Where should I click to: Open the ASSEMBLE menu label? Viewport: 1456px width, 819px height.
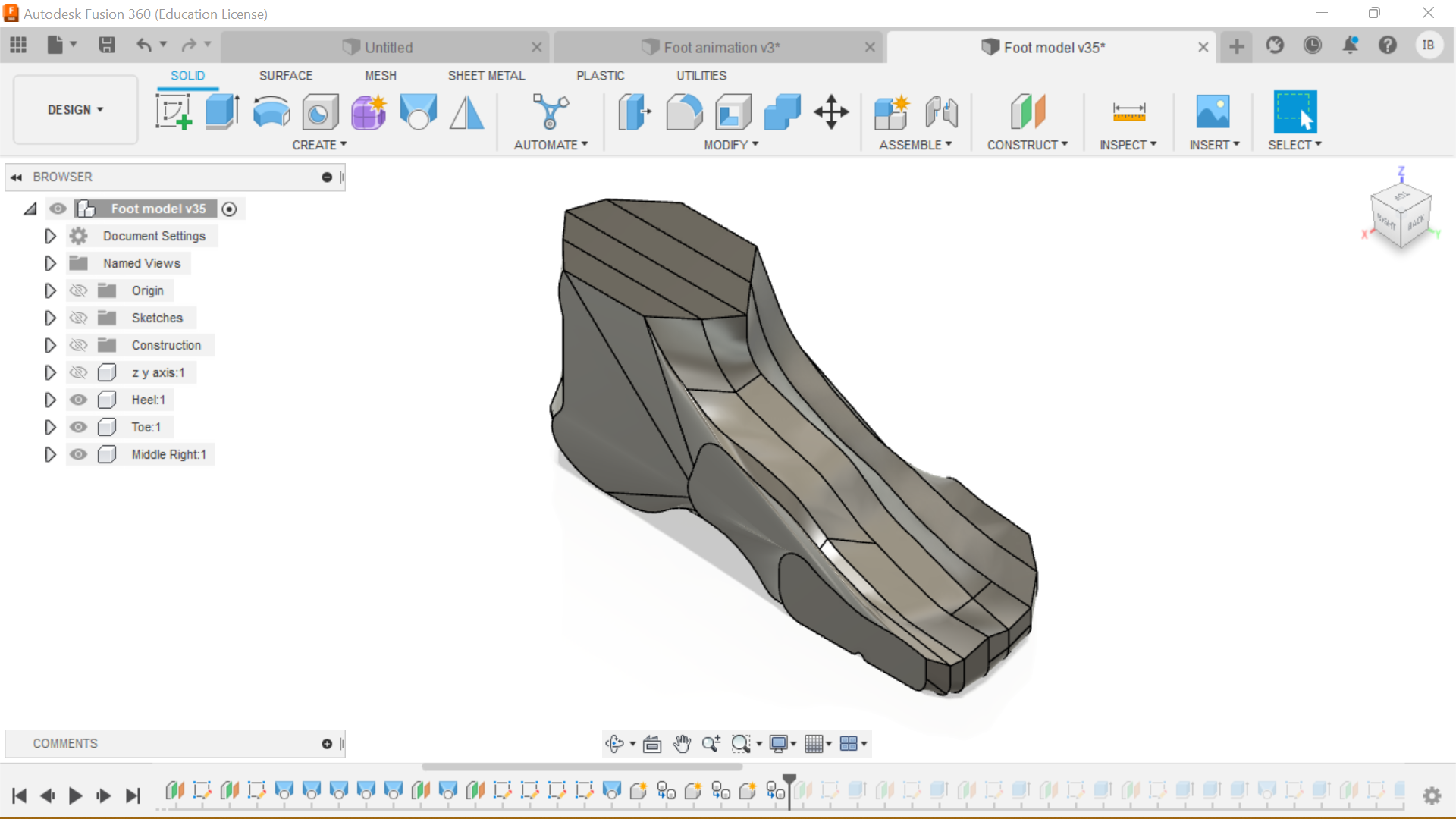click(x=915, y=145)
